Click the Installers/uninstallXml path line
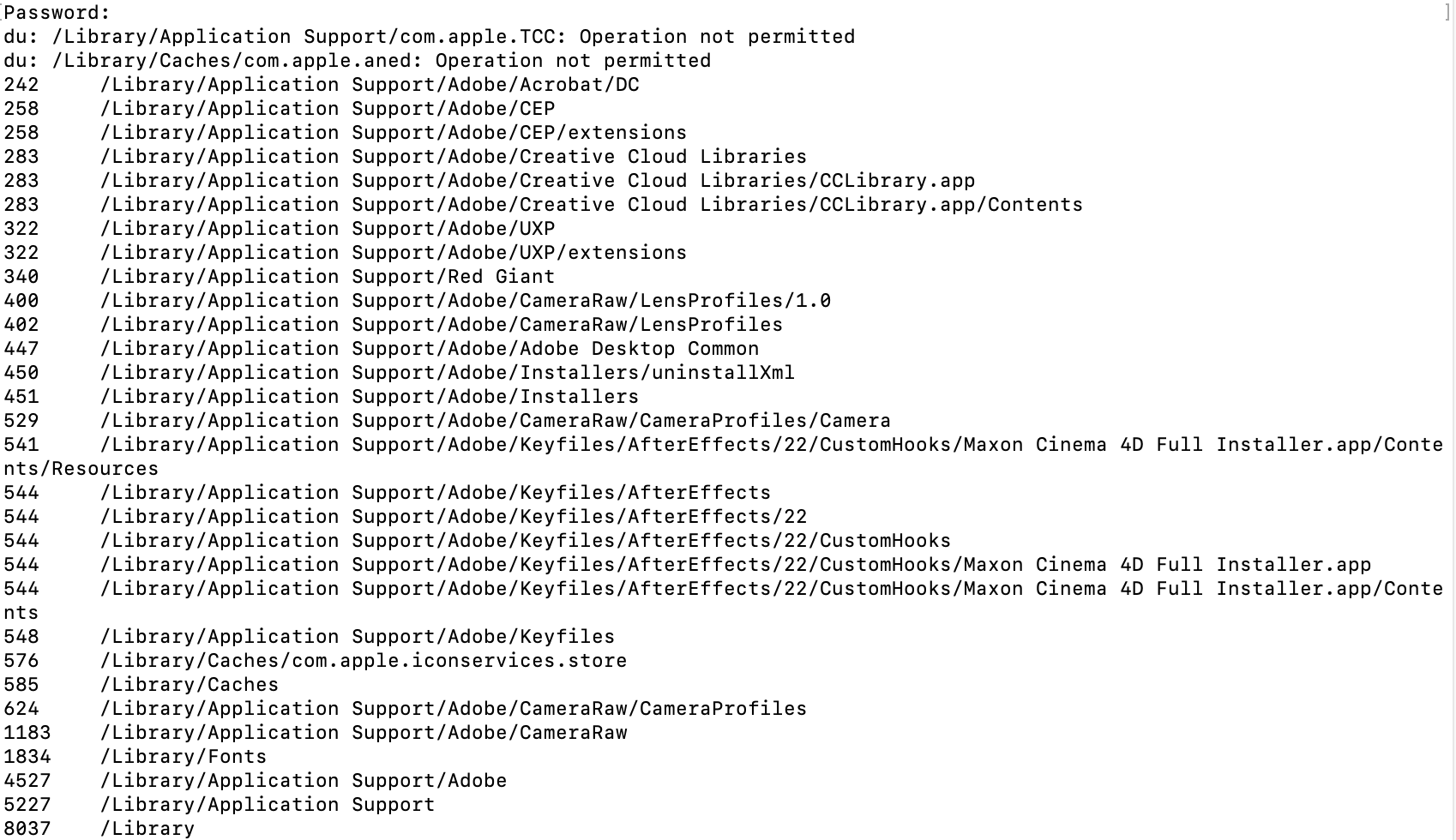Viewport: 1456px width, 840px height. 447,373
